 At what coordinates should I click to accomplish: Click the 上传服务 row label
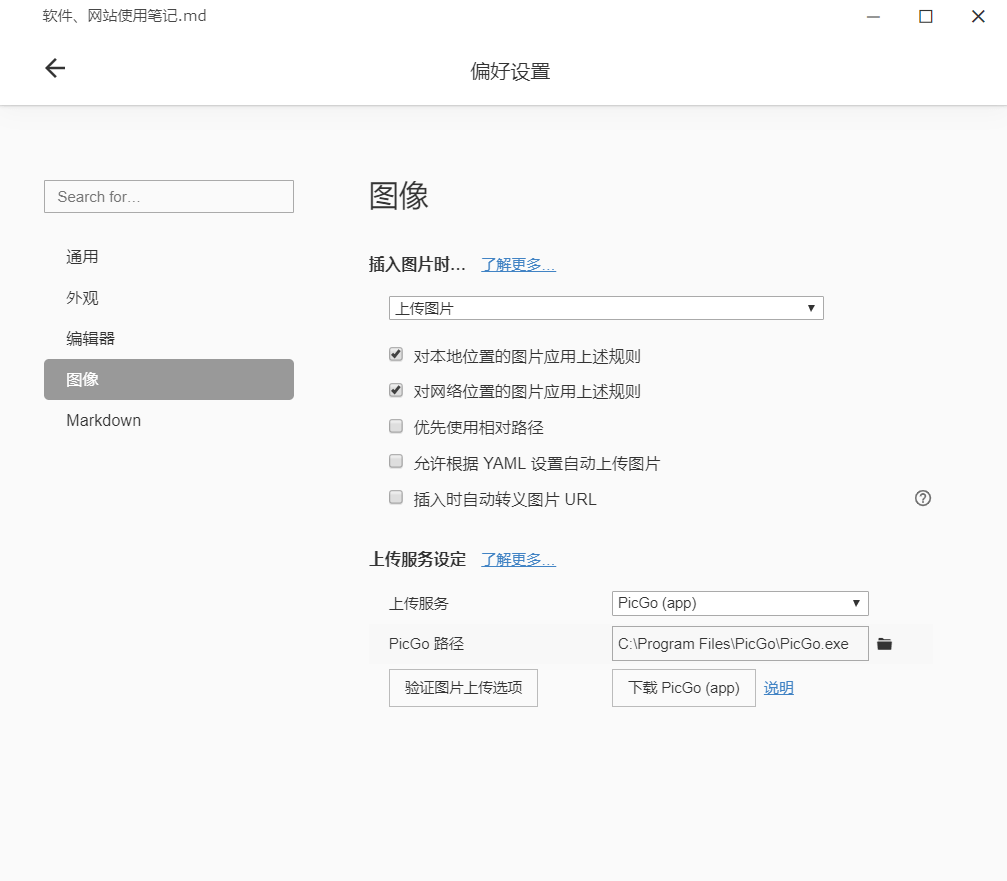[419, 604]
